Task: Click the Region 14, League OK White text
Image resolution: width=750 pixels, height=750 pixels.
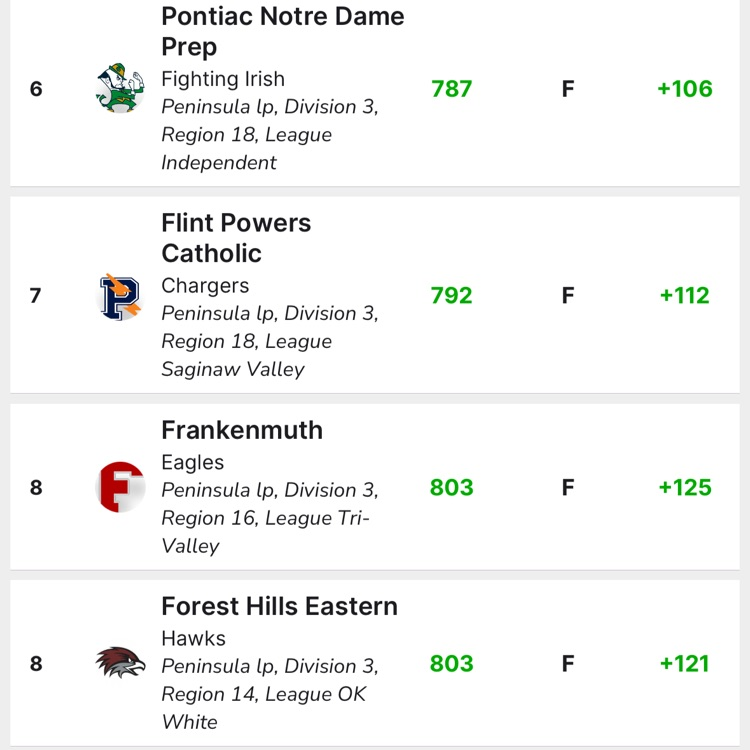Action: [x=264, y=708]
